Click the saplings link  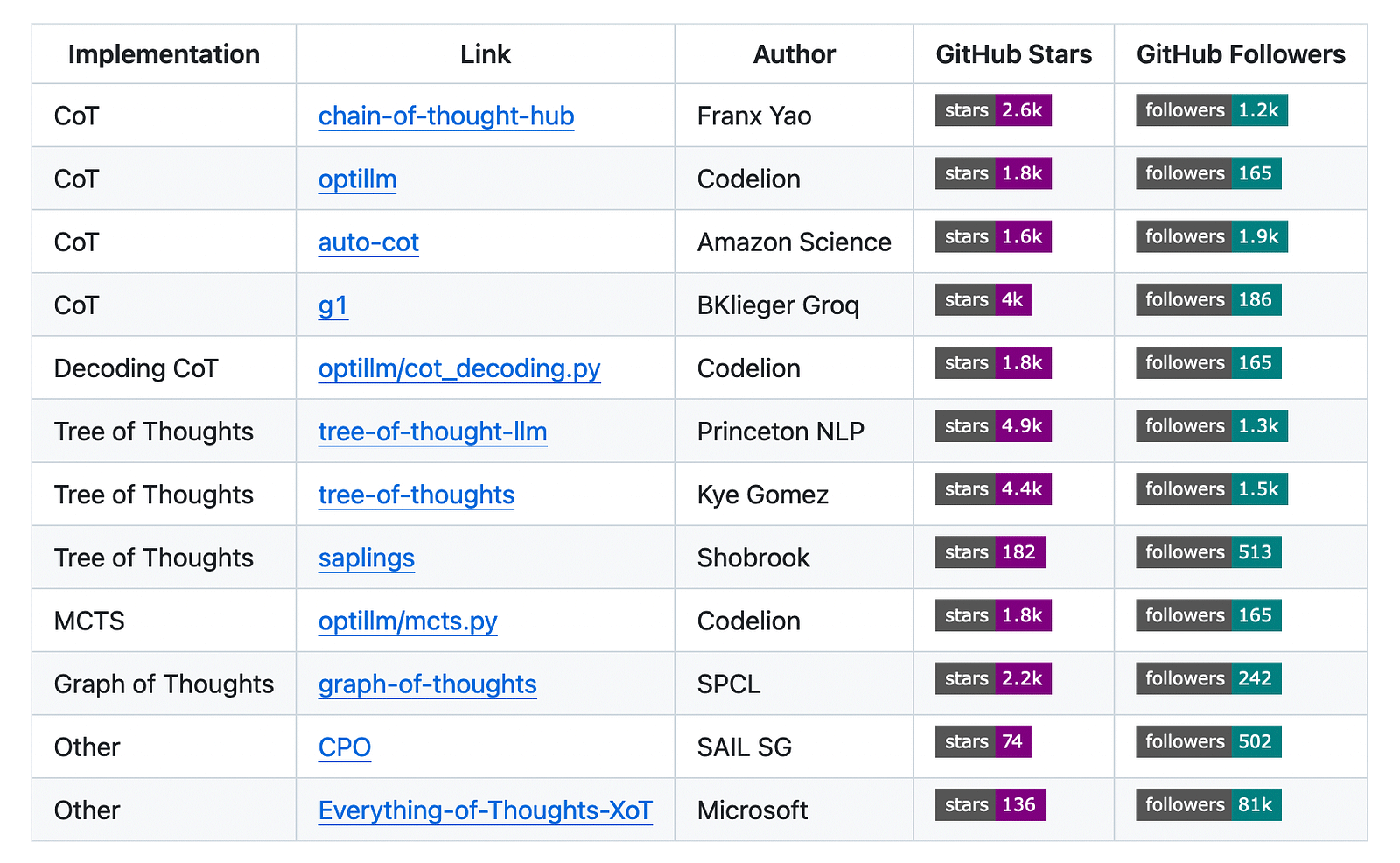366,558
